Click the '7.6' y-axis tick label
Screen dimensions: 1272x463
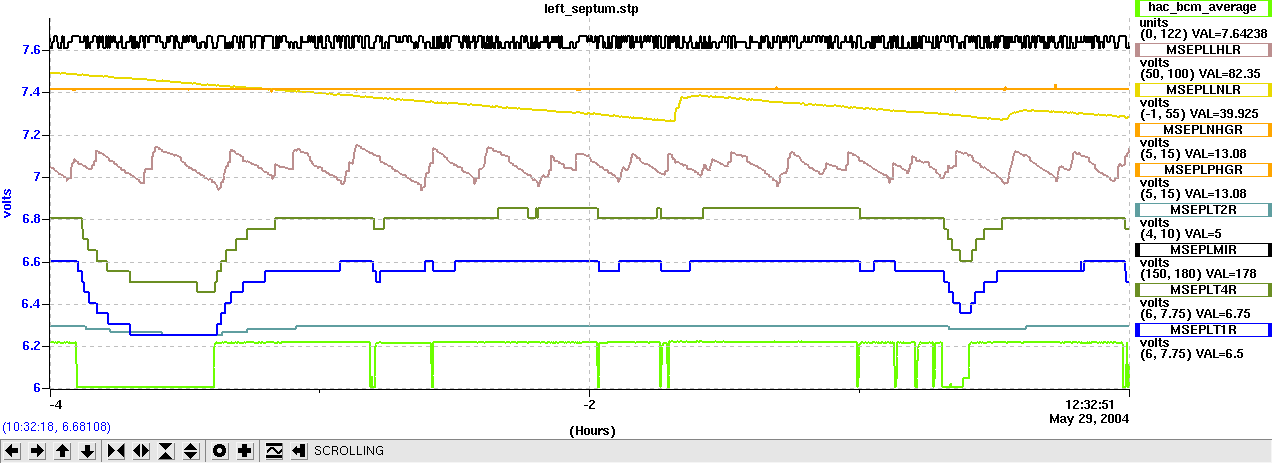pyautogui.click(x=30, y=49)
